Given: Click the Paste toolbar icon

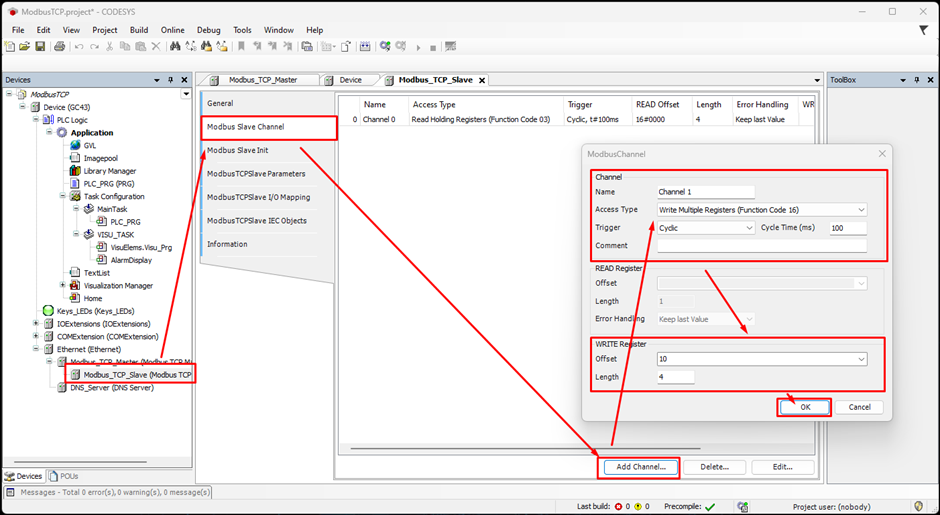Looking at the screenshot, I should pyautogui.click(x=140, y=46).
